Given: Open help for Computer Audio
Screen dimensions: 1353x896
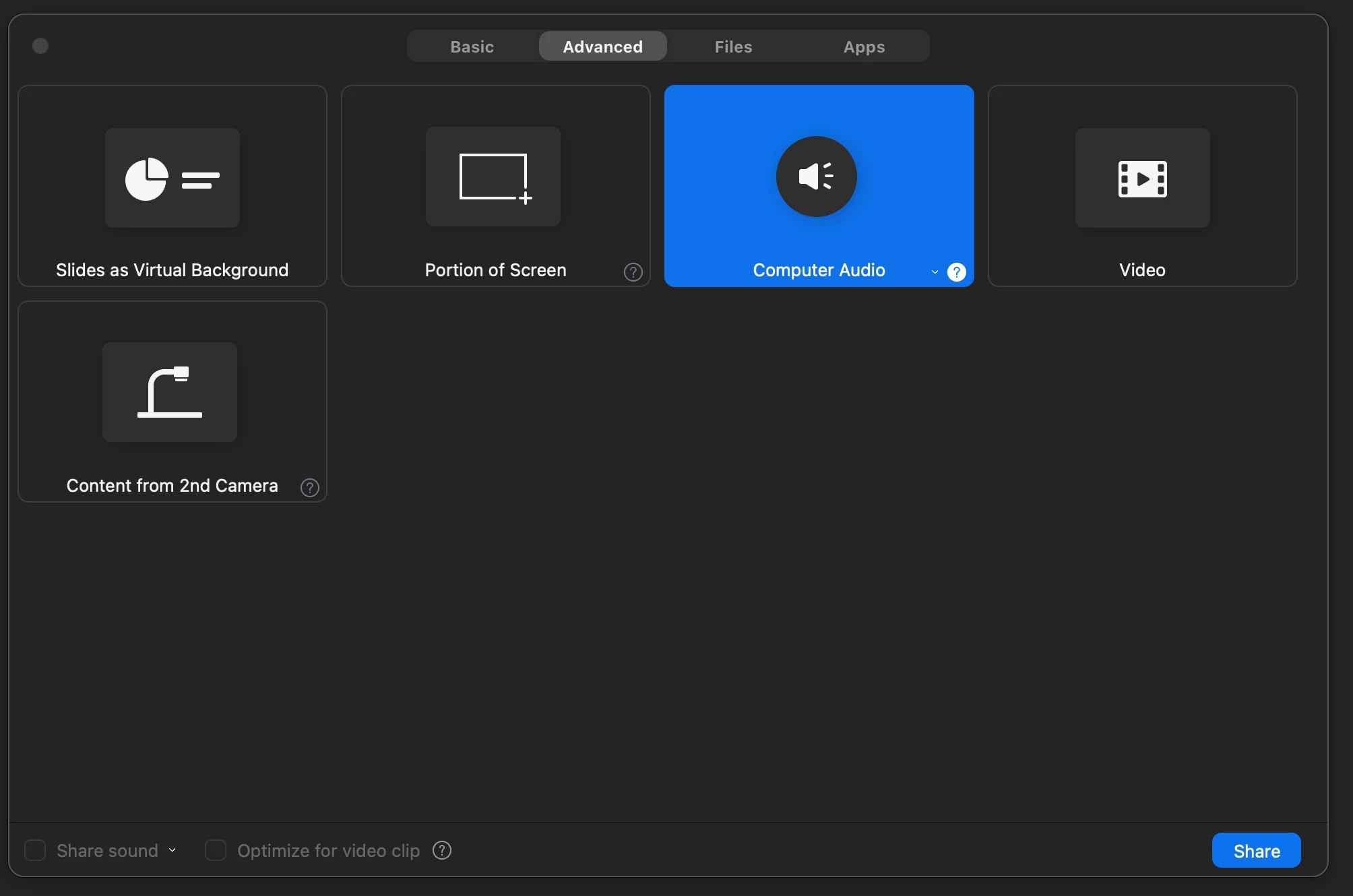Looking at the screenshot, I should 956,272.
